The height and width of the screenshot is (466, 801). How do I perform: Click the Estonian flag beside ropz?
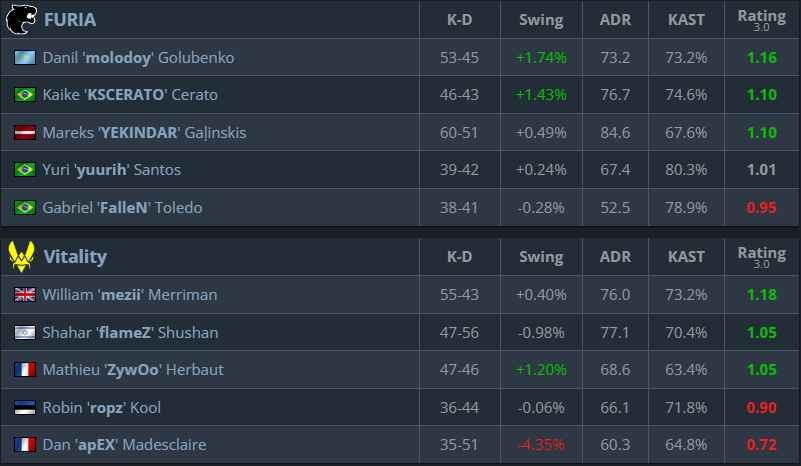coord(25,408)
